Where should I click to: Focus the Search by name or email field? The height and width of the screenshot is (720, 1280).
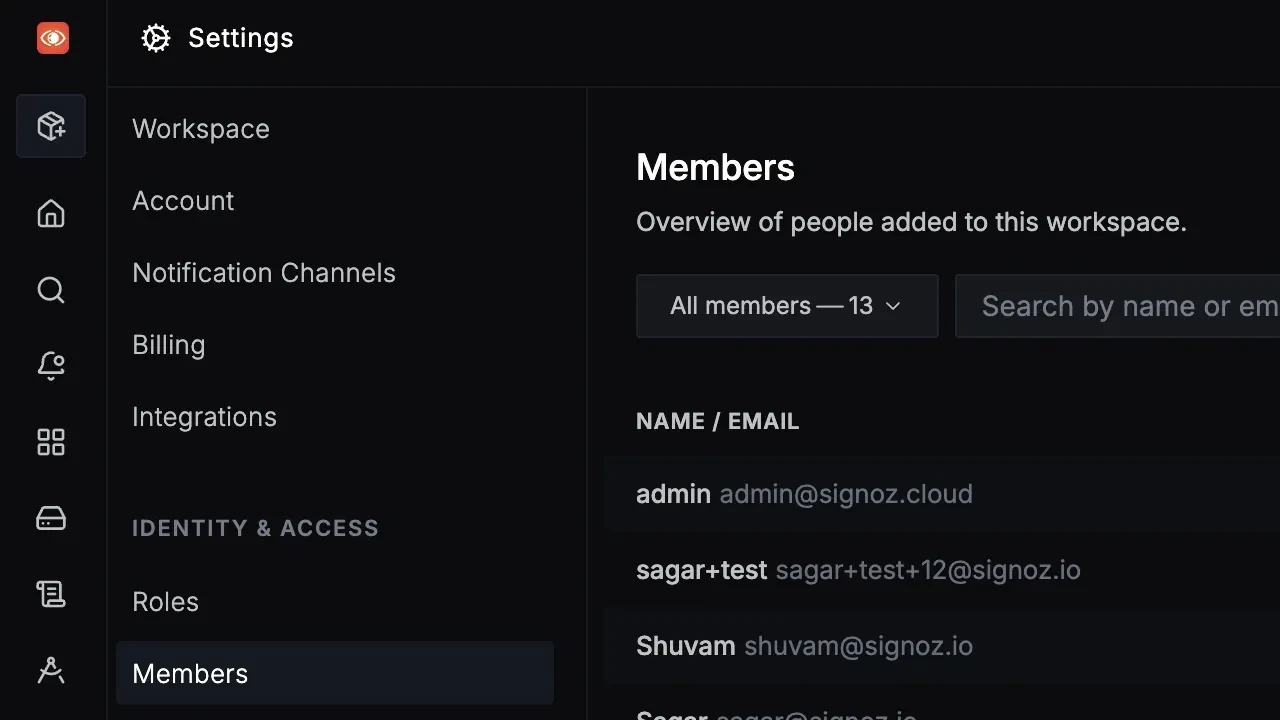click(x=1117, y=306)
